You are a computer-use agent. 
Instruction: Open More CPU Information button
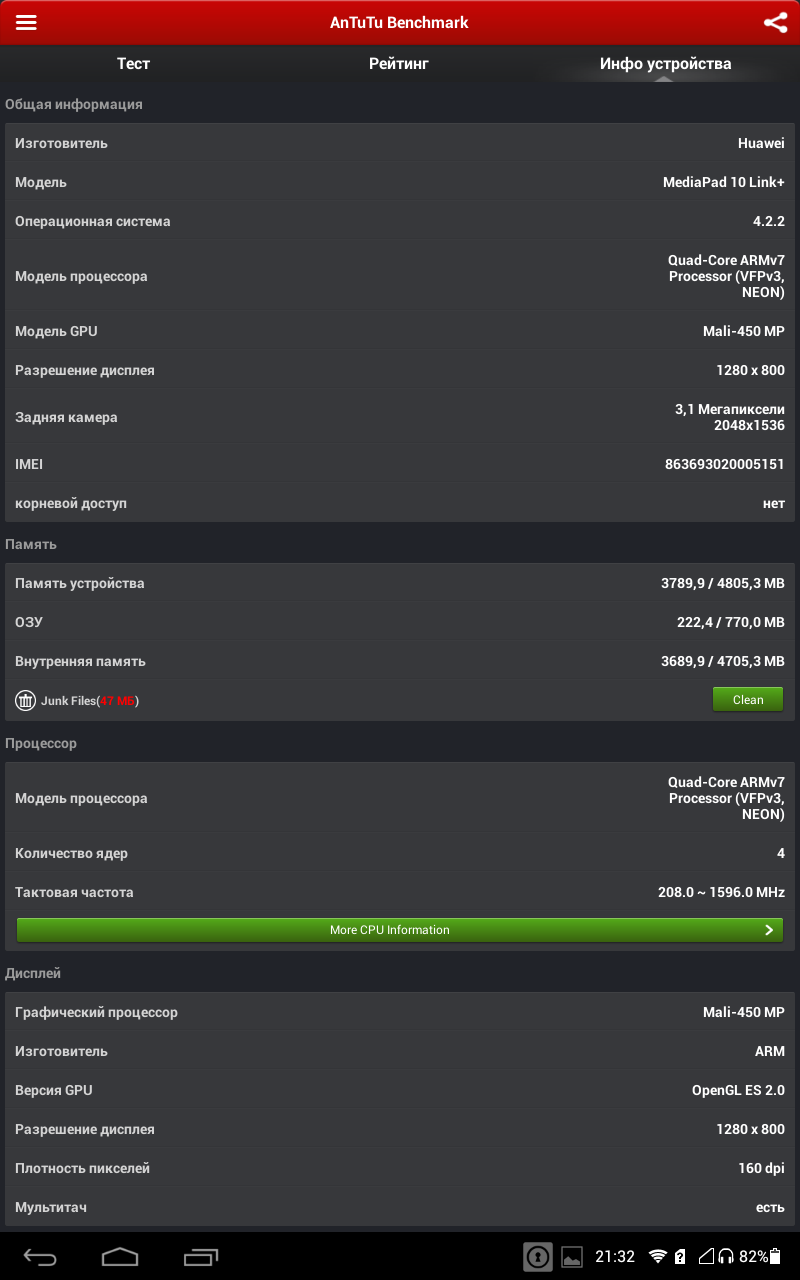400,930
